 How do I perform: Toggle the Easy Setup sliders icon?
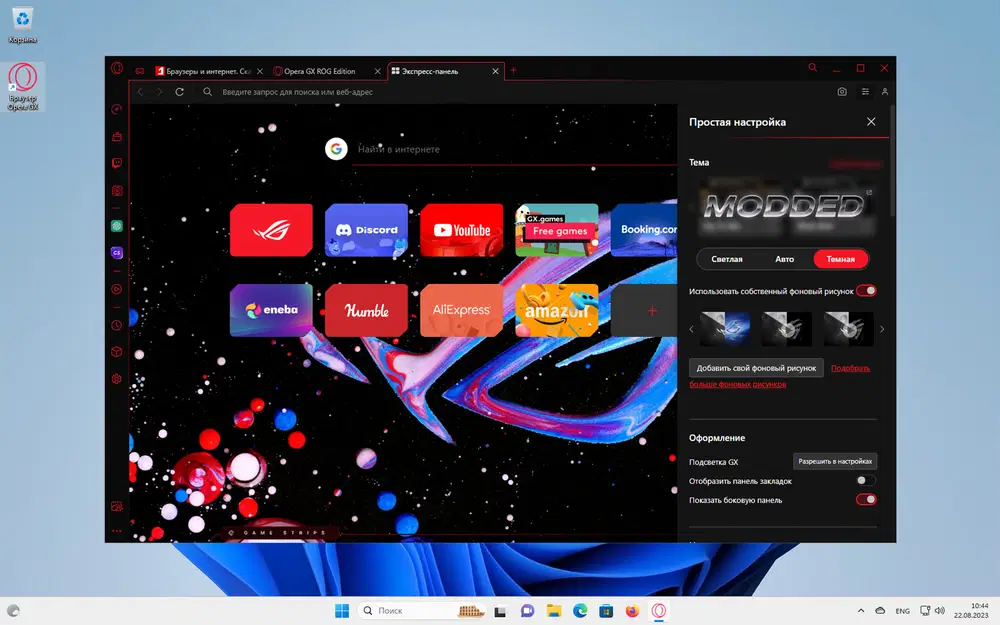(865, 92)
